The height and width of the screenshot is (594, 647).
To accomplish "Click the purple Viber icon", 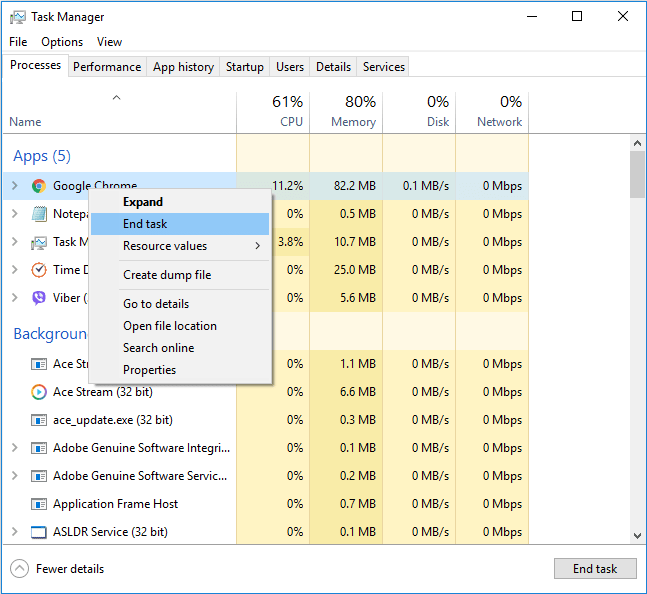I will click(39, 298).
